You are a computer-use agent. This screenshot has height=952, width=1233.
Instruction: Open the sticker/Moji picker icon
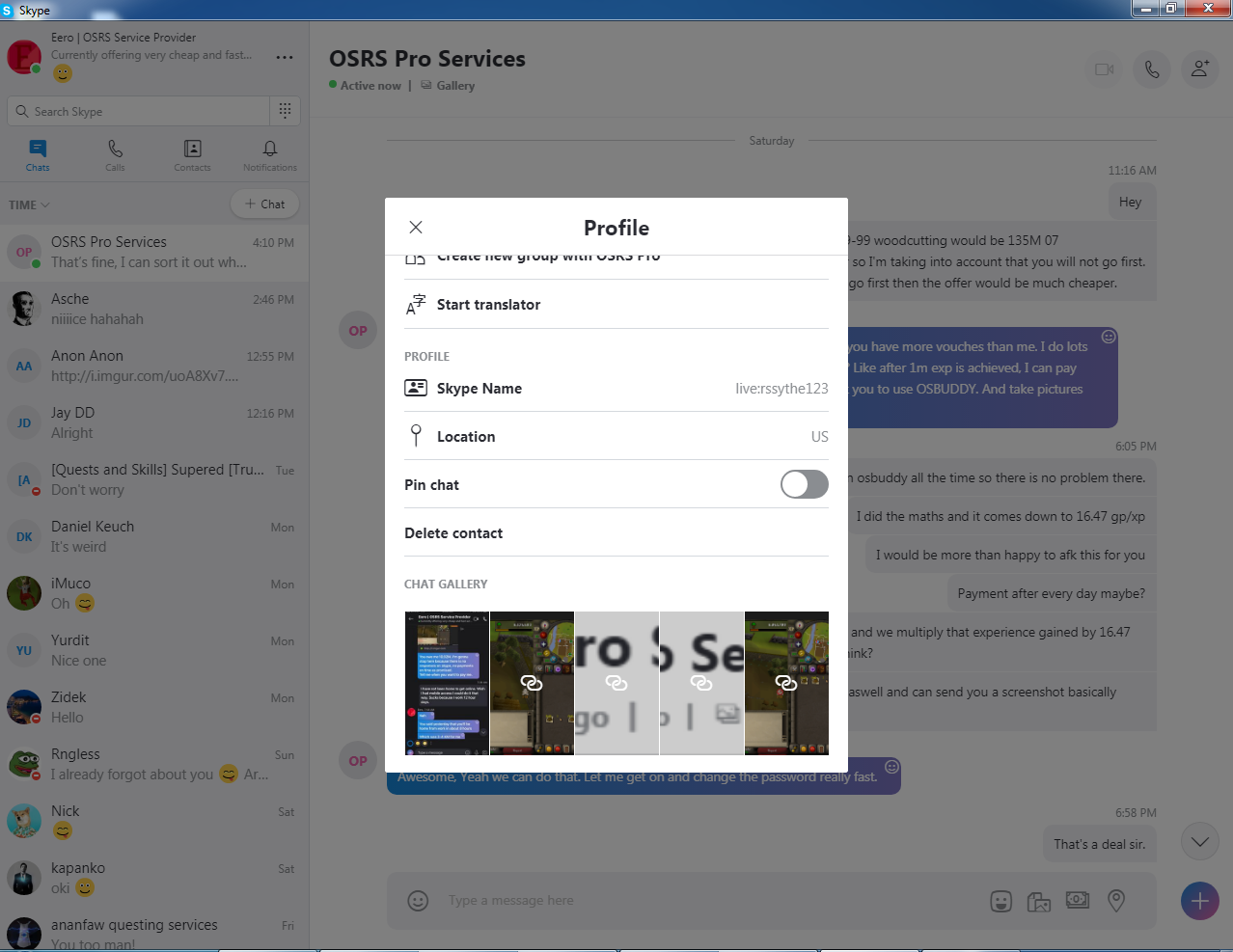[x=1001, y=901]
